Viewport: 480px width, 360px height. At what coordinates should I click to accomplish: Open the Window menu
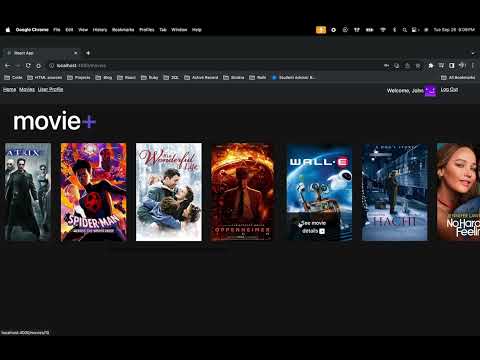click(x=179, y=30)
